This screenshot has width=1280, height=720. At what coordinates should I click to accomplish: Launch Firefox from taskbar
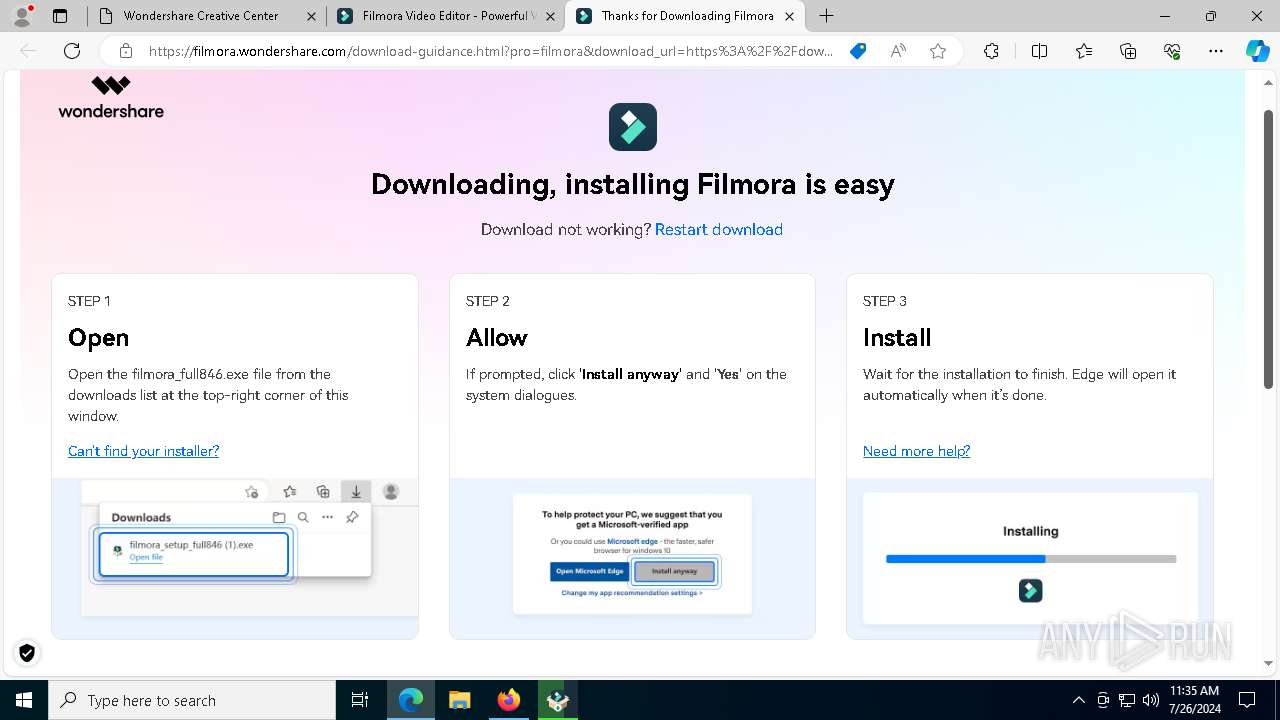coord(509,700)
